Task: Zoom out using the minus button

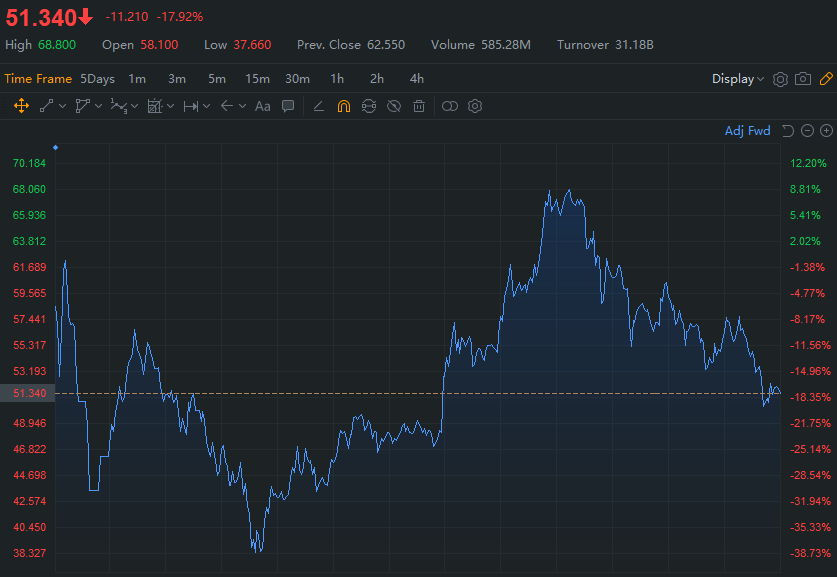Action: click(x=807, y=131)
